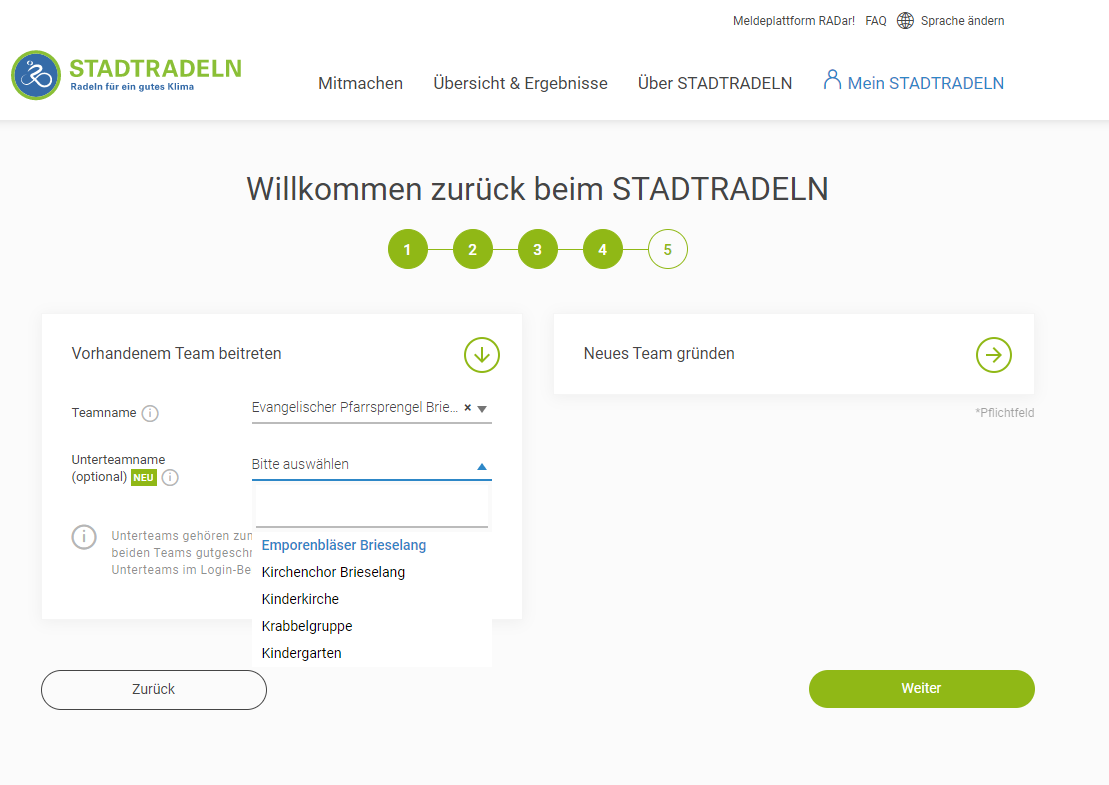The image size is (1109, 785).
Task: Click the Meldeplattform RADar! link
Action: (794, 21)
